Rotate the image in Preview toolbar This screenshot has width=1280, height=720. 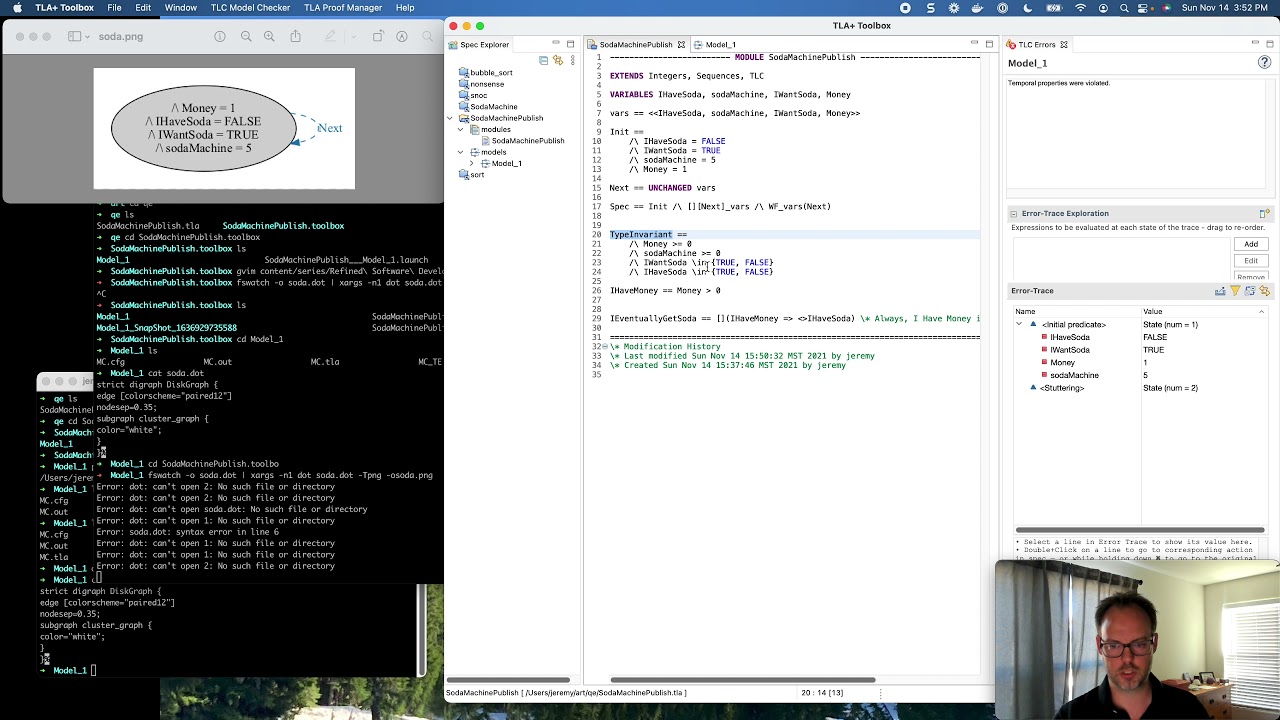(378, 37)
